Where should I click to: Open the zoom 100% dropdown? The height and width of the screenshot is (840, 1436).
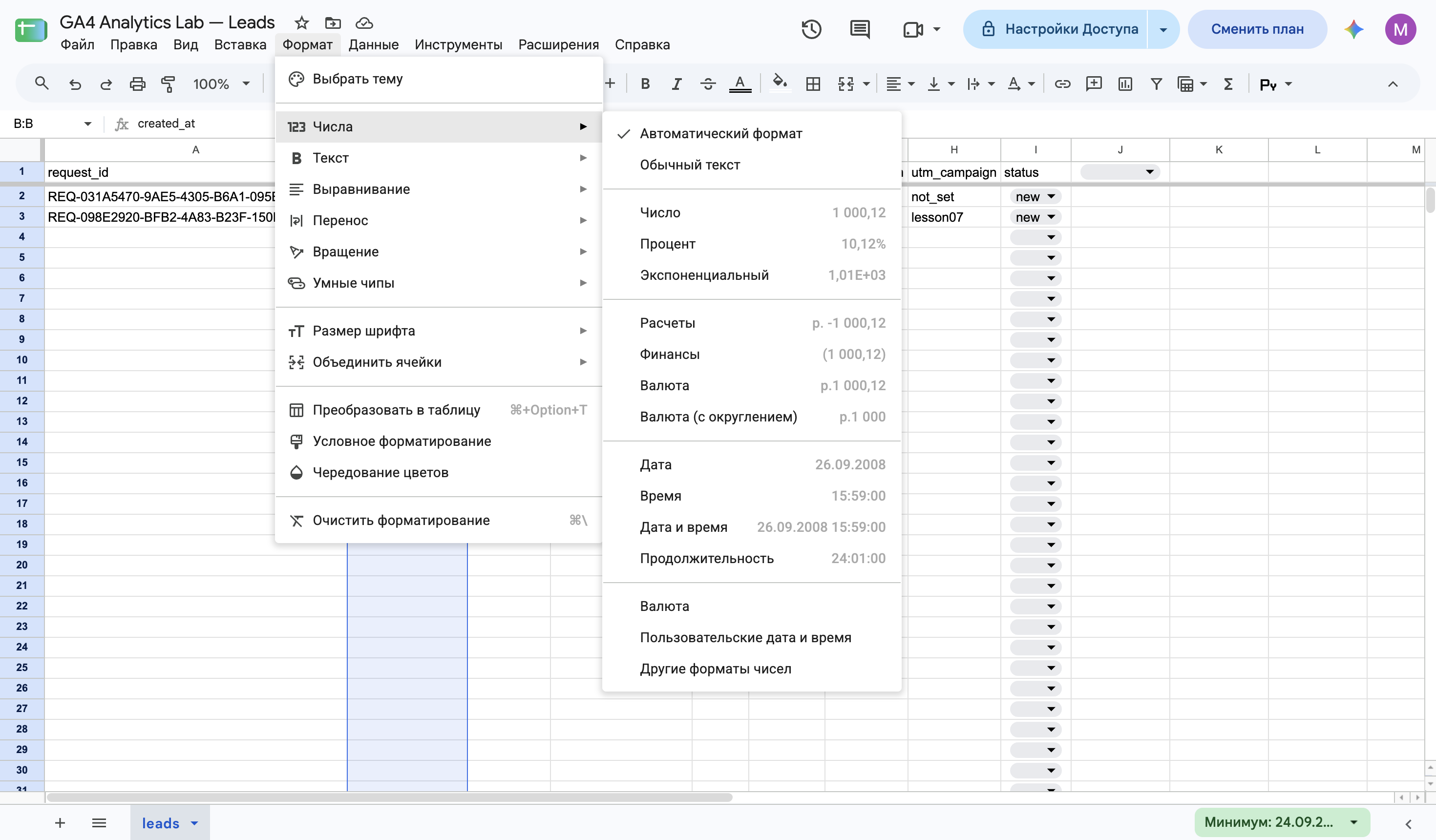[x=222, y=84]
